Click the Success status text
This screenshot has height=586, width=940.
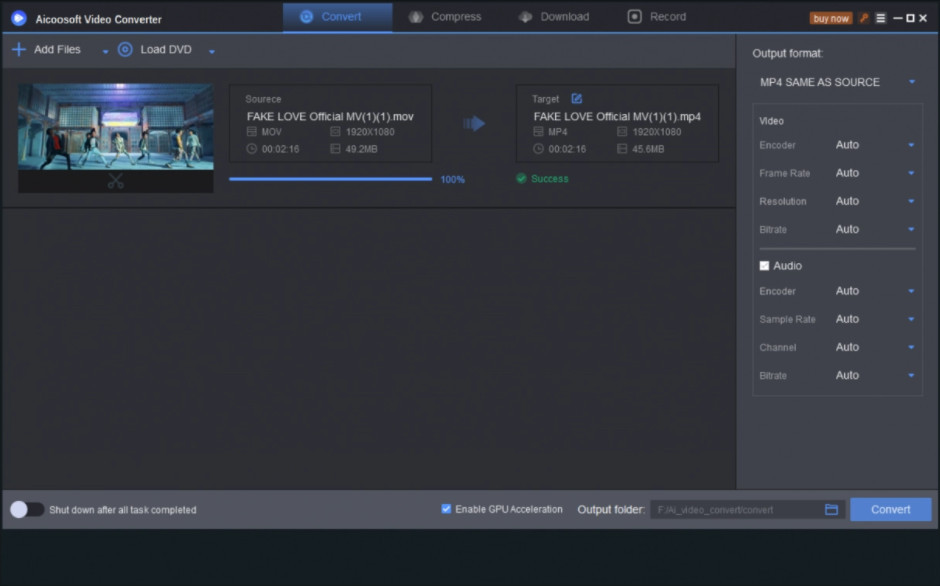(550, 179)
